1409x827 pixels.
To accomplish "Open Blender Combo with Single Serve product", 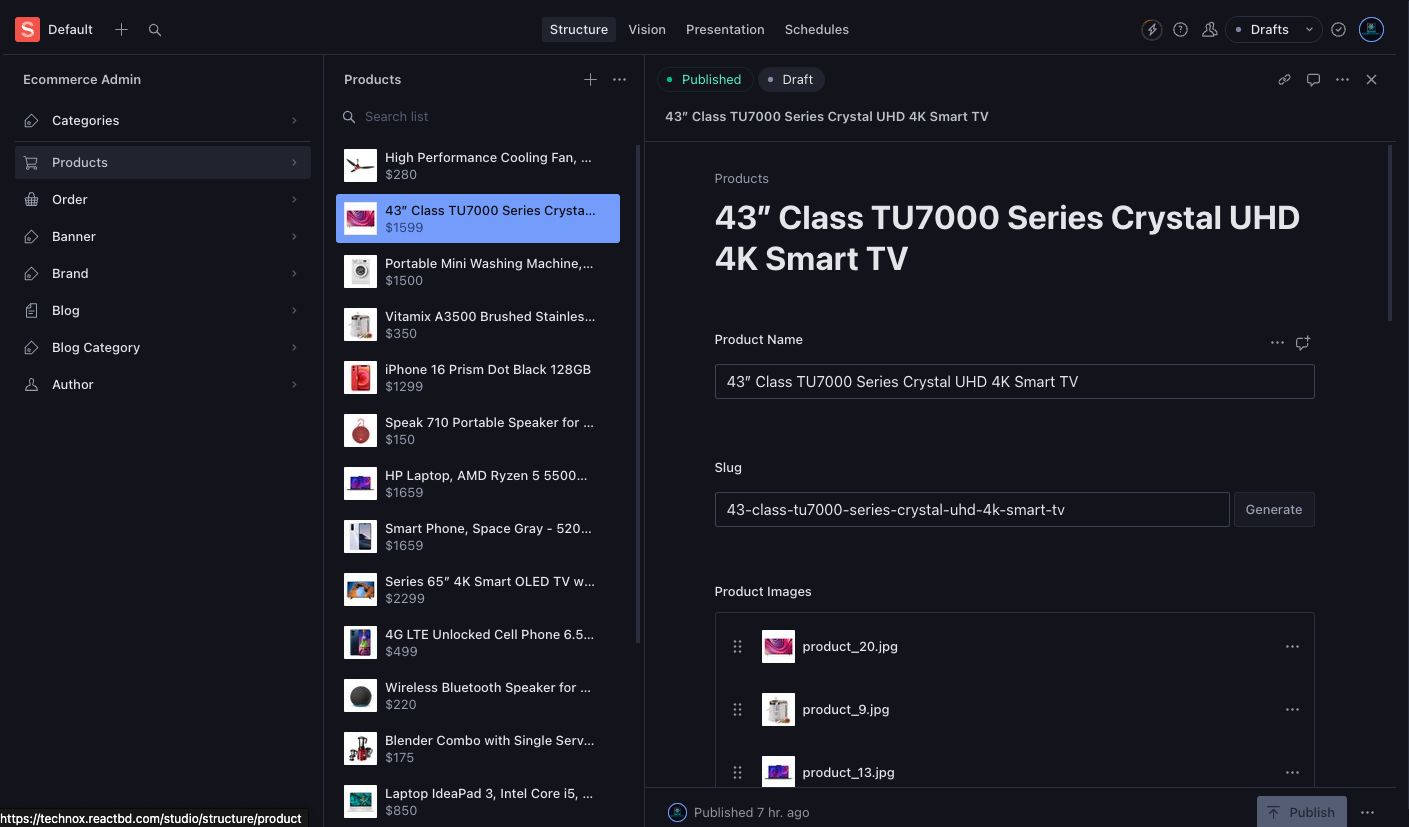I will click(478, 748).
